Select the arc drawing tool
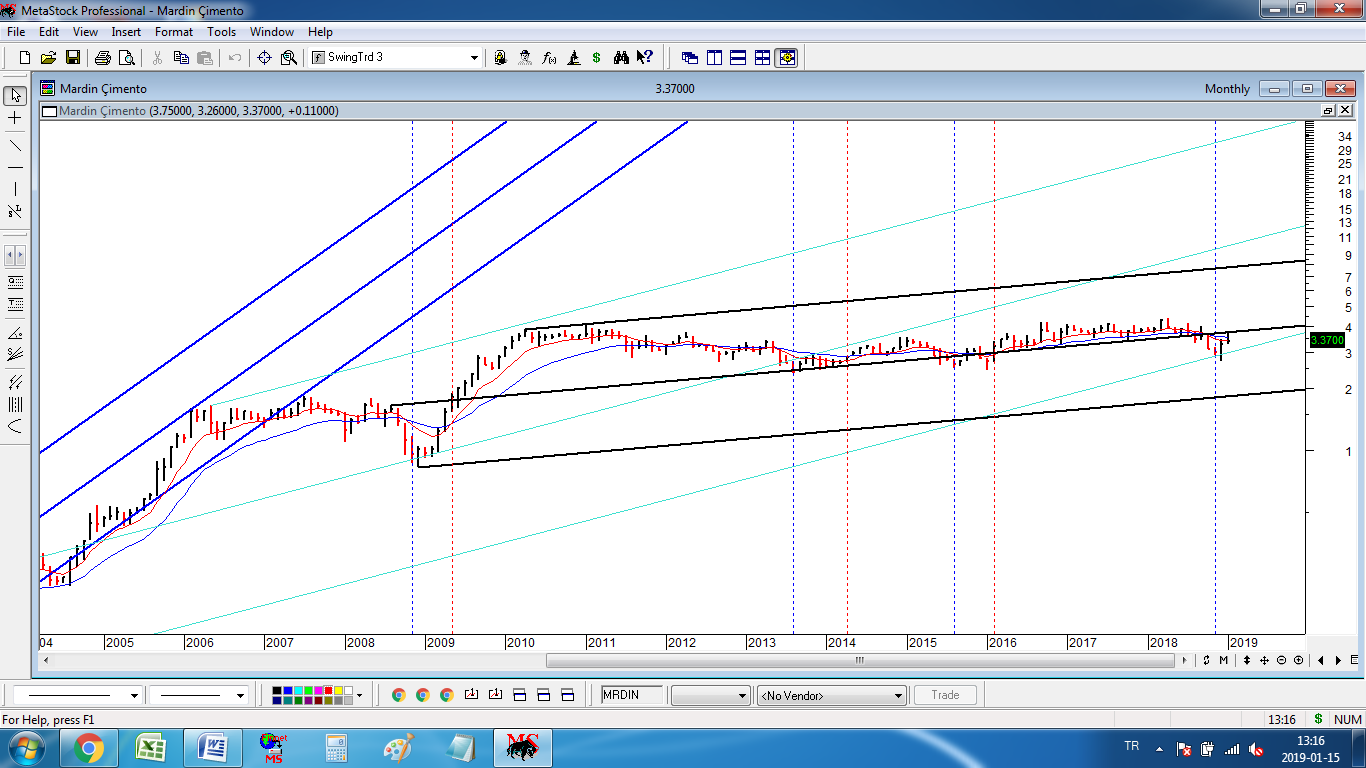Viewport: 1366px width, 768px height. coord(15,427)
